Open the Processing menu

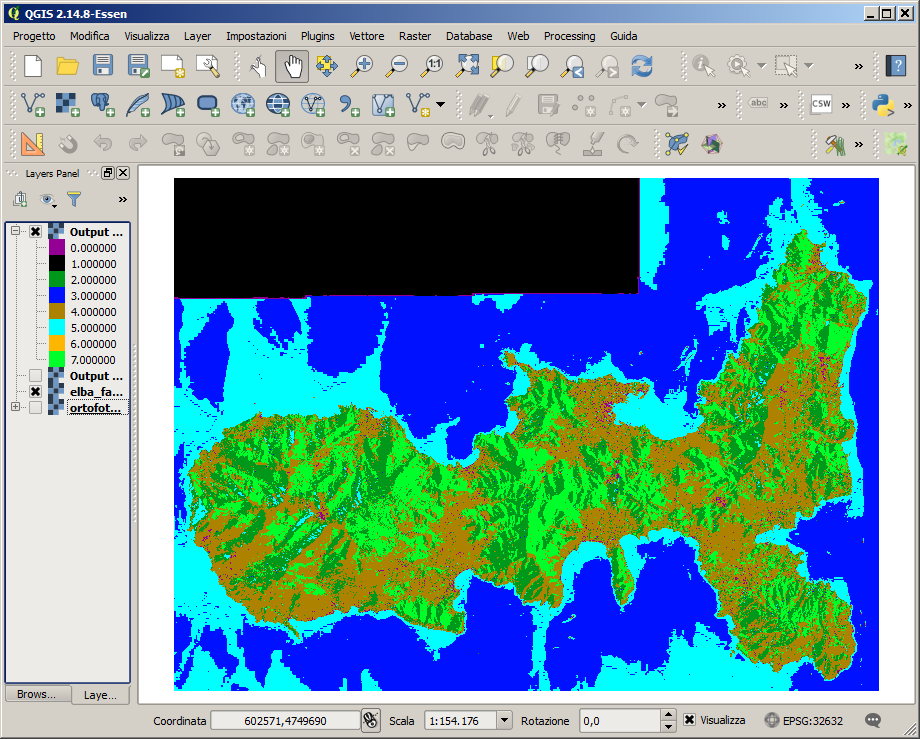click(x=569, y=36)
